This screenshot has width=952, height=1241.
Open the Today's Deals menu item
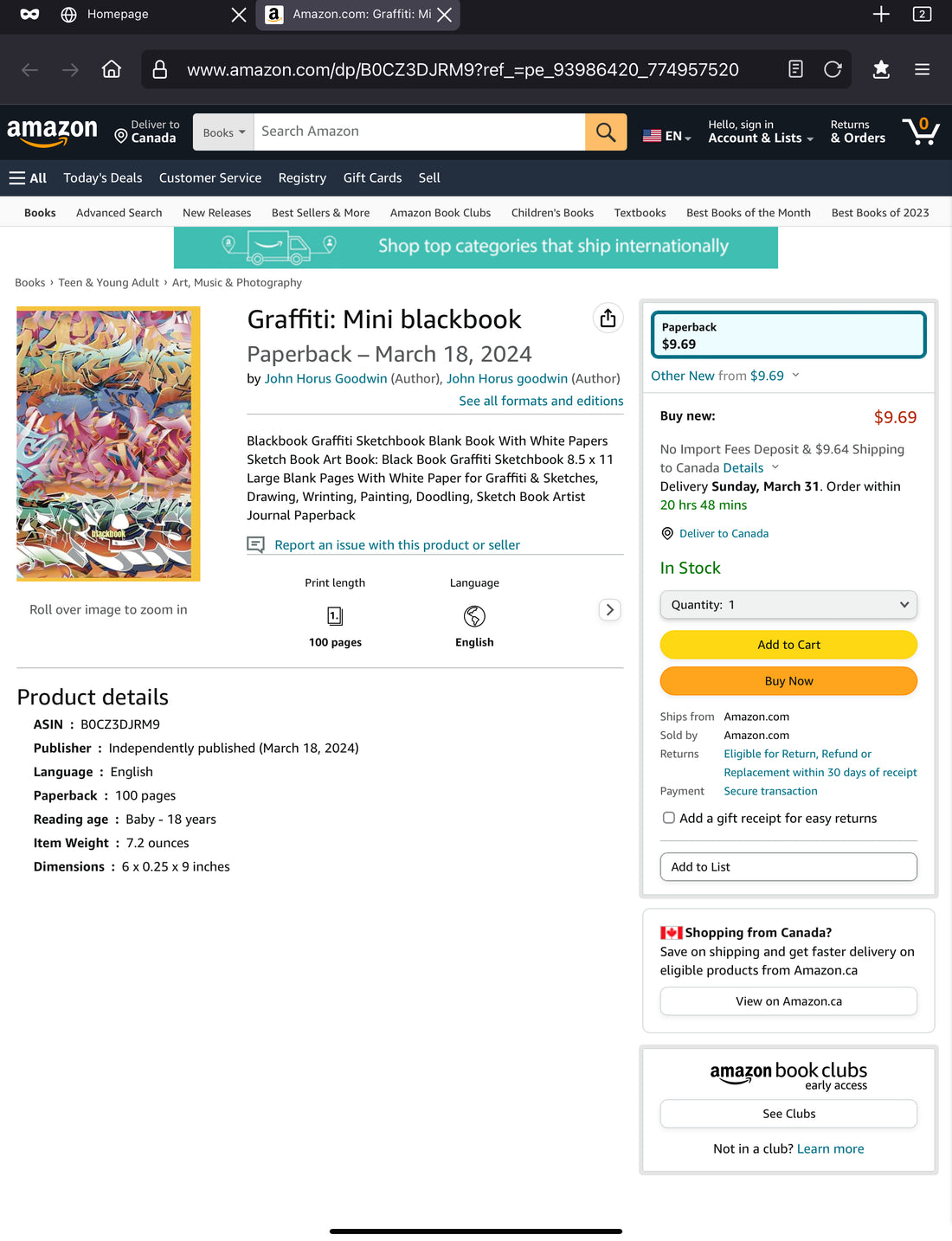(102, 177)
